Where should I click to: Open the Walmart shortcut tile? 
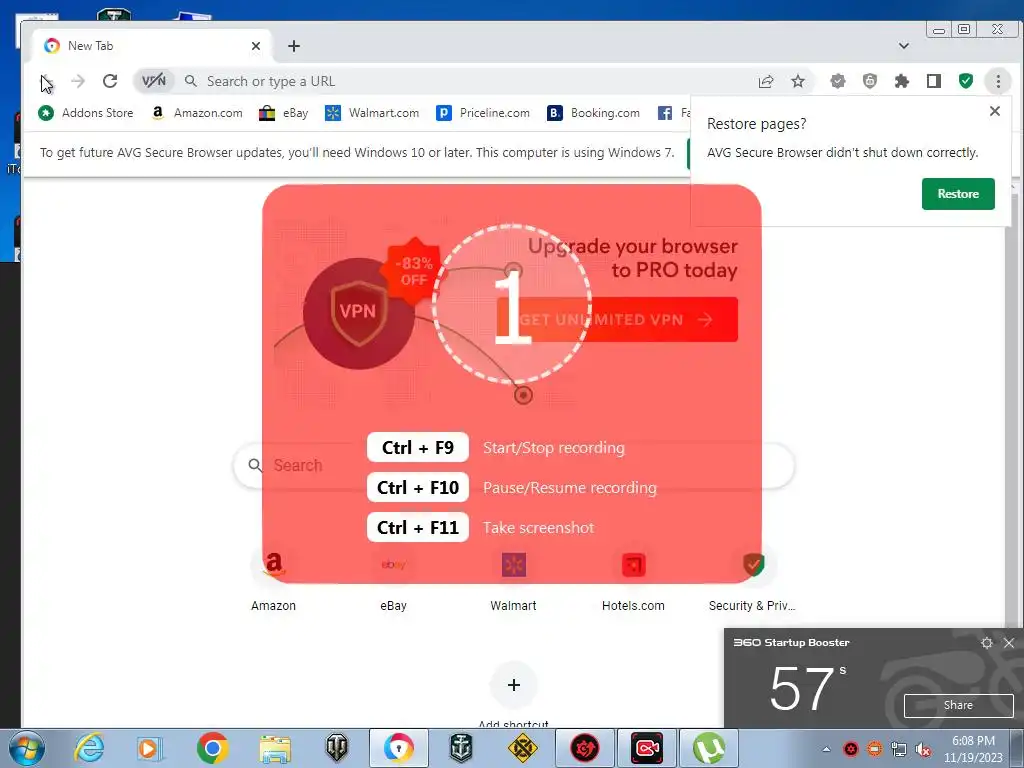(513, 578)
